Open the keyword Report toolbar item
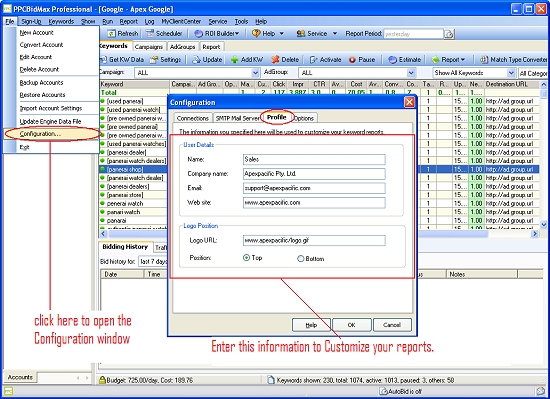Viewport: 550px width, 399px height. 448,60
